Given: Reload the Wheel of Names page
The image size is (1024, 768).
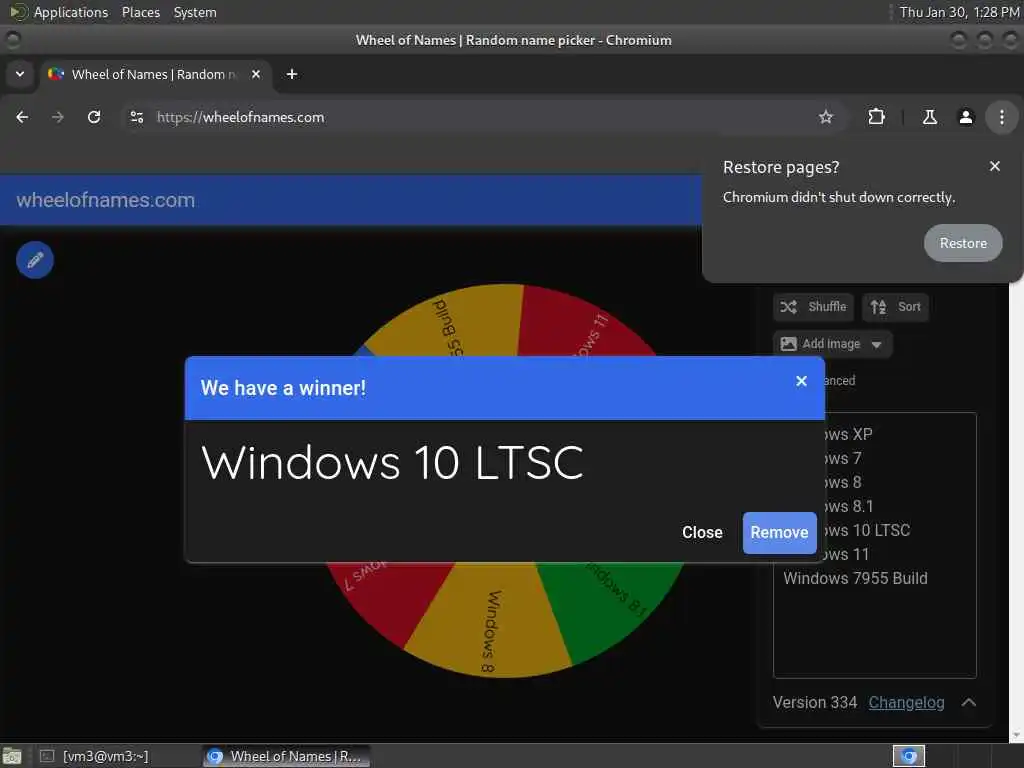Looking at the screenshot, I should pos(94,117).
